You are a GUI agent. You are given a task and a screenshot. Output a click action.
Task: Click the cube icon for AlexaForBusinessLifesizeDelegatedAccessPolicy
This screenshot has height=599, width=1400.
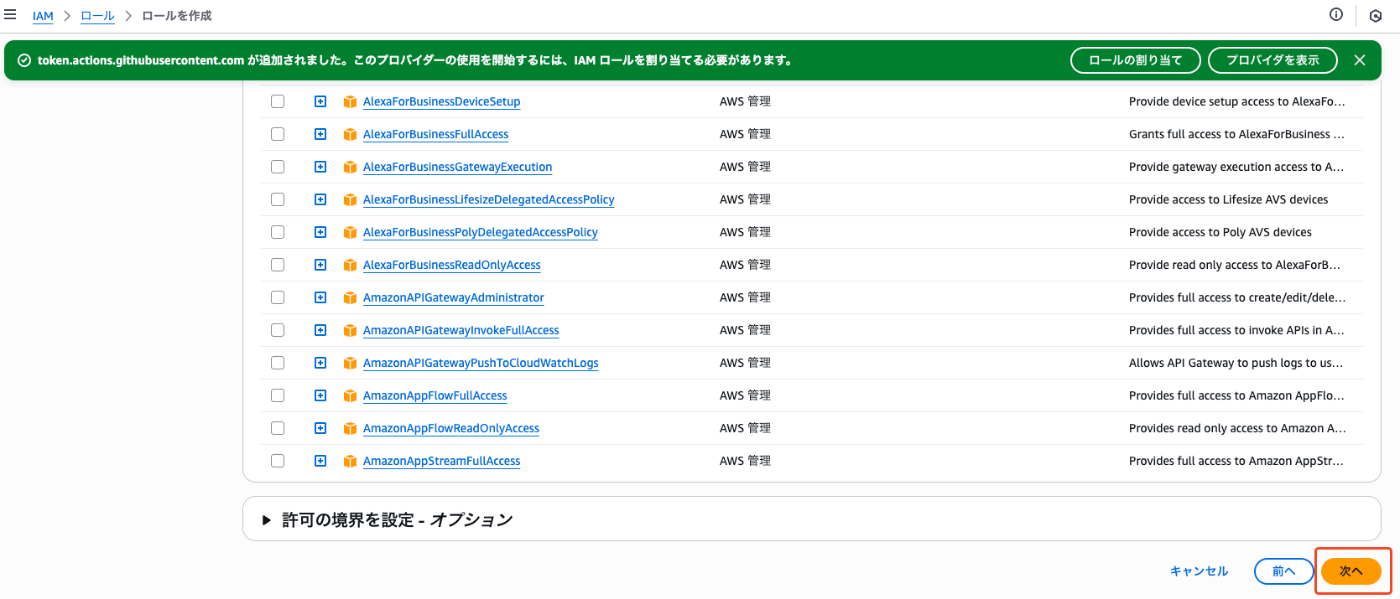coord(350,200)
